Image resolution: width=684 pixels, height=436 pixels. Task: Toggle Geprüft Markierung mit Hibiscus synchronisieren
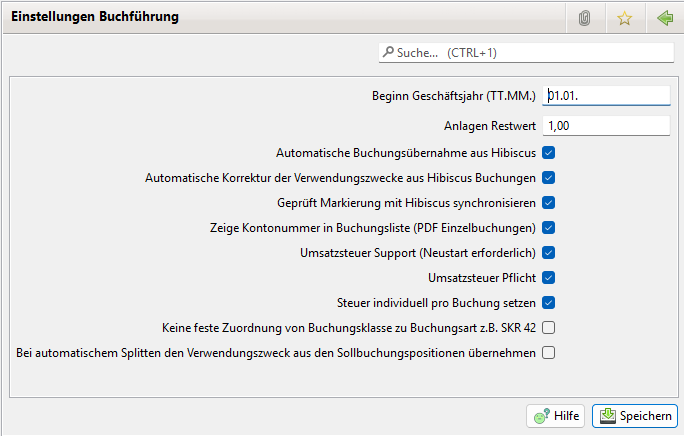(549, 203)
